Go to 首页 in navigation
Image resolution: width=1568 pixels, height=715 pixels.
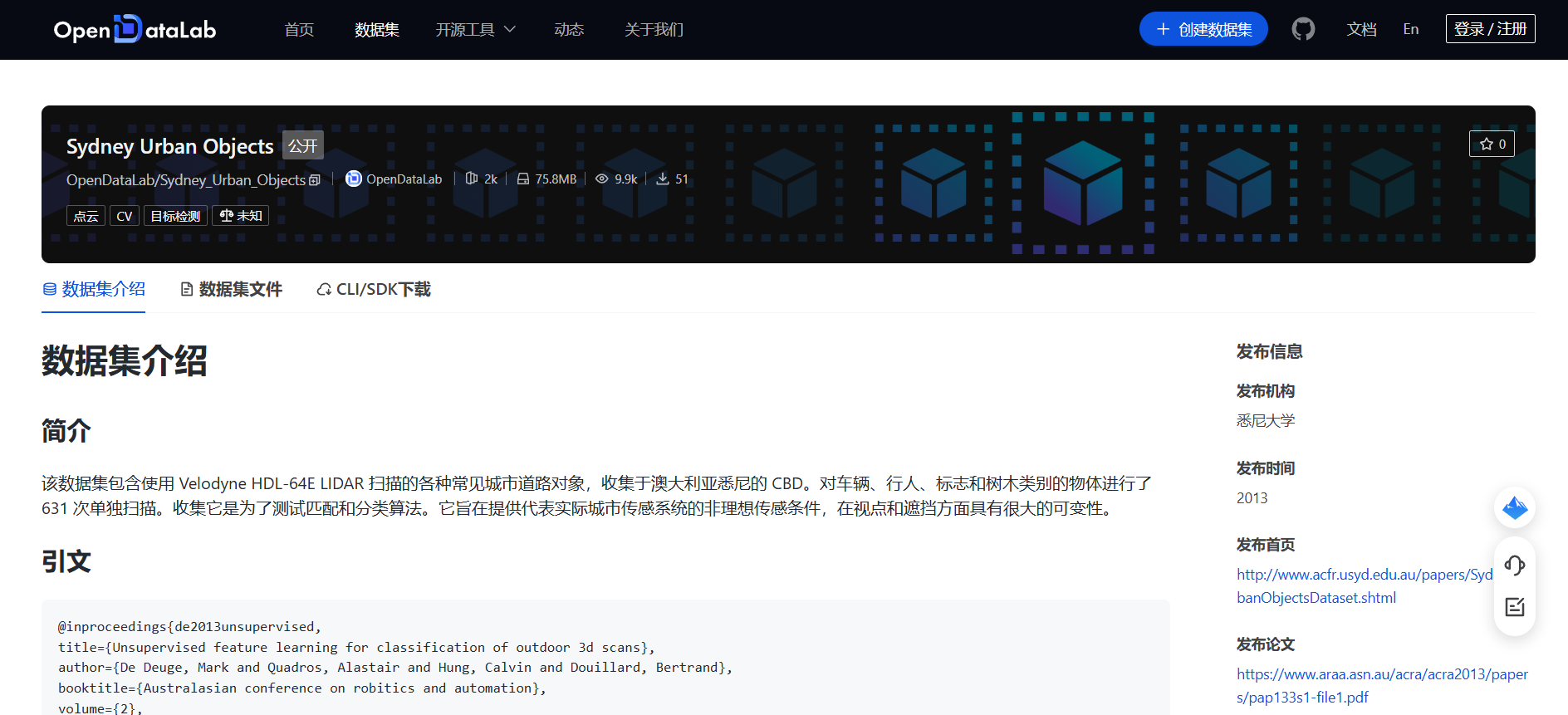(x=299, y=30)
